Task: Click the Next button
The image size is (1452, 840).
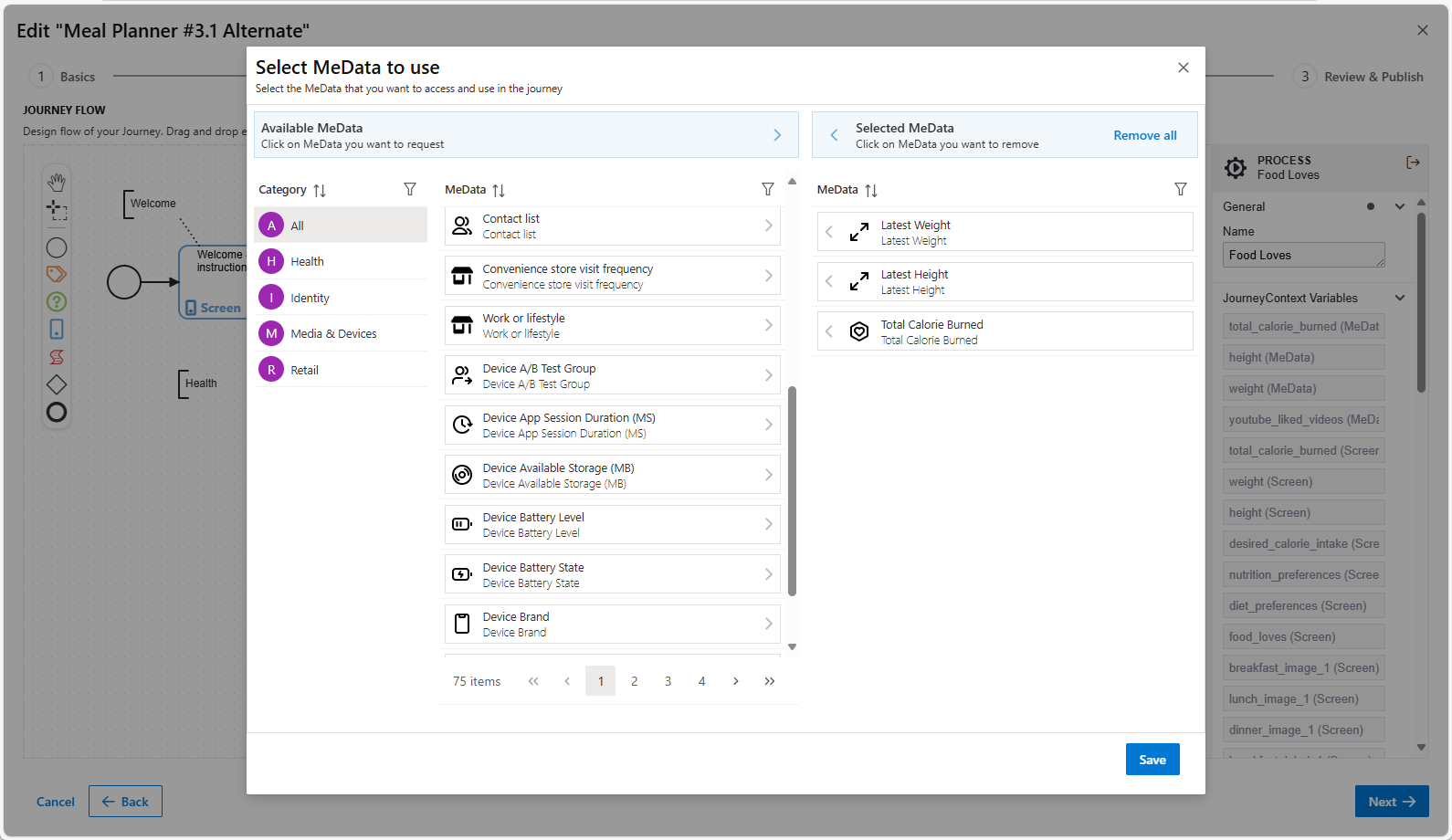Action: pyautogui.click(x=1392, y=802)
